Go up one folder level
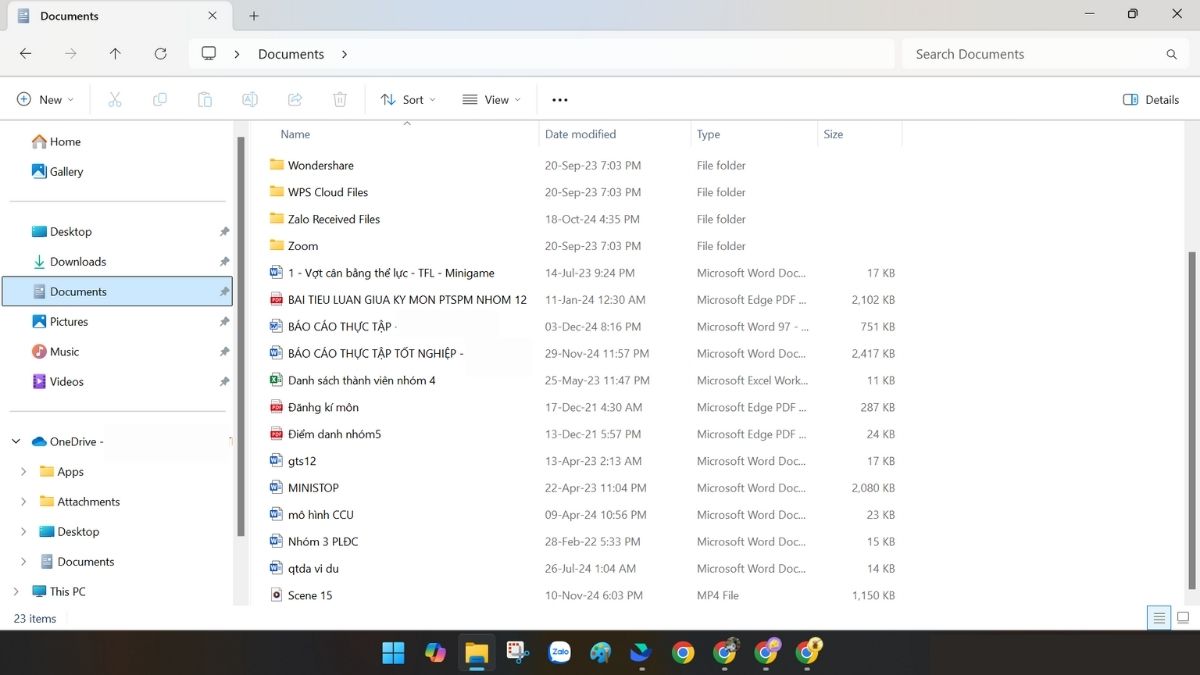 [115, 54]
